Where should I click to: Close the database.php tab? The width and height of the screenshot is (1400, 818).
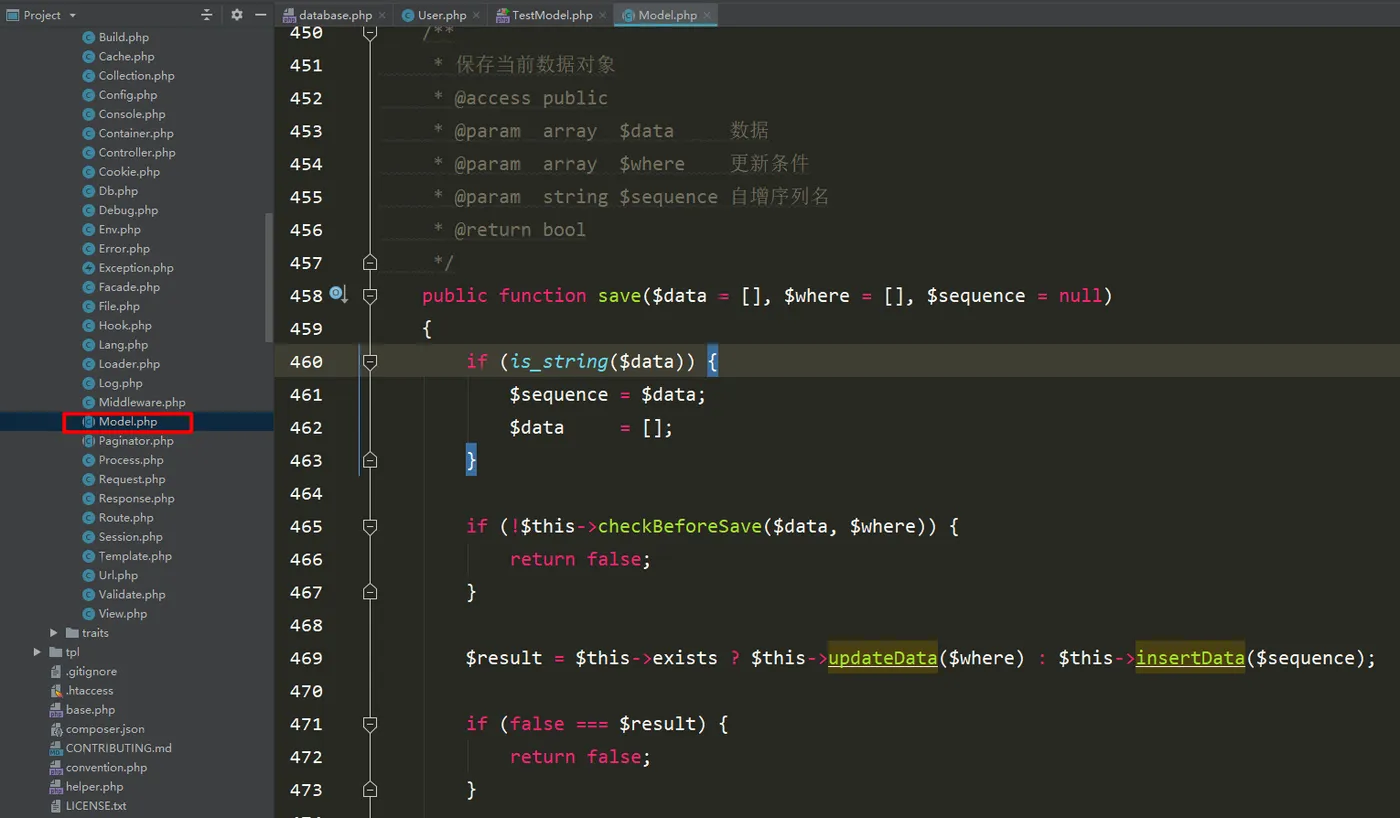(384, 15)
